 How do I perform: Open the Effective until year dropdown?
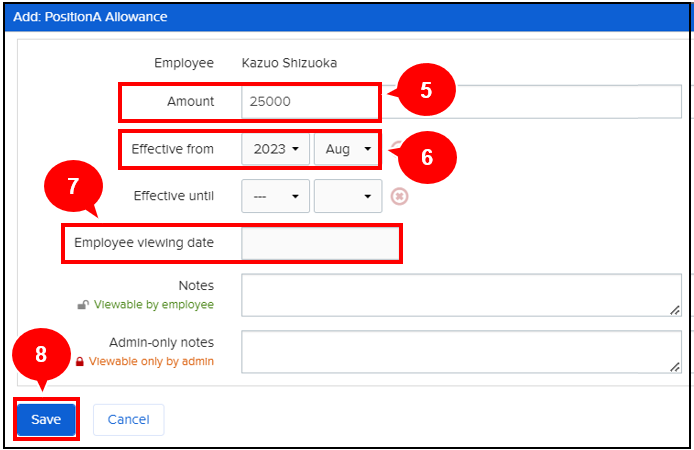click(275, 196)
